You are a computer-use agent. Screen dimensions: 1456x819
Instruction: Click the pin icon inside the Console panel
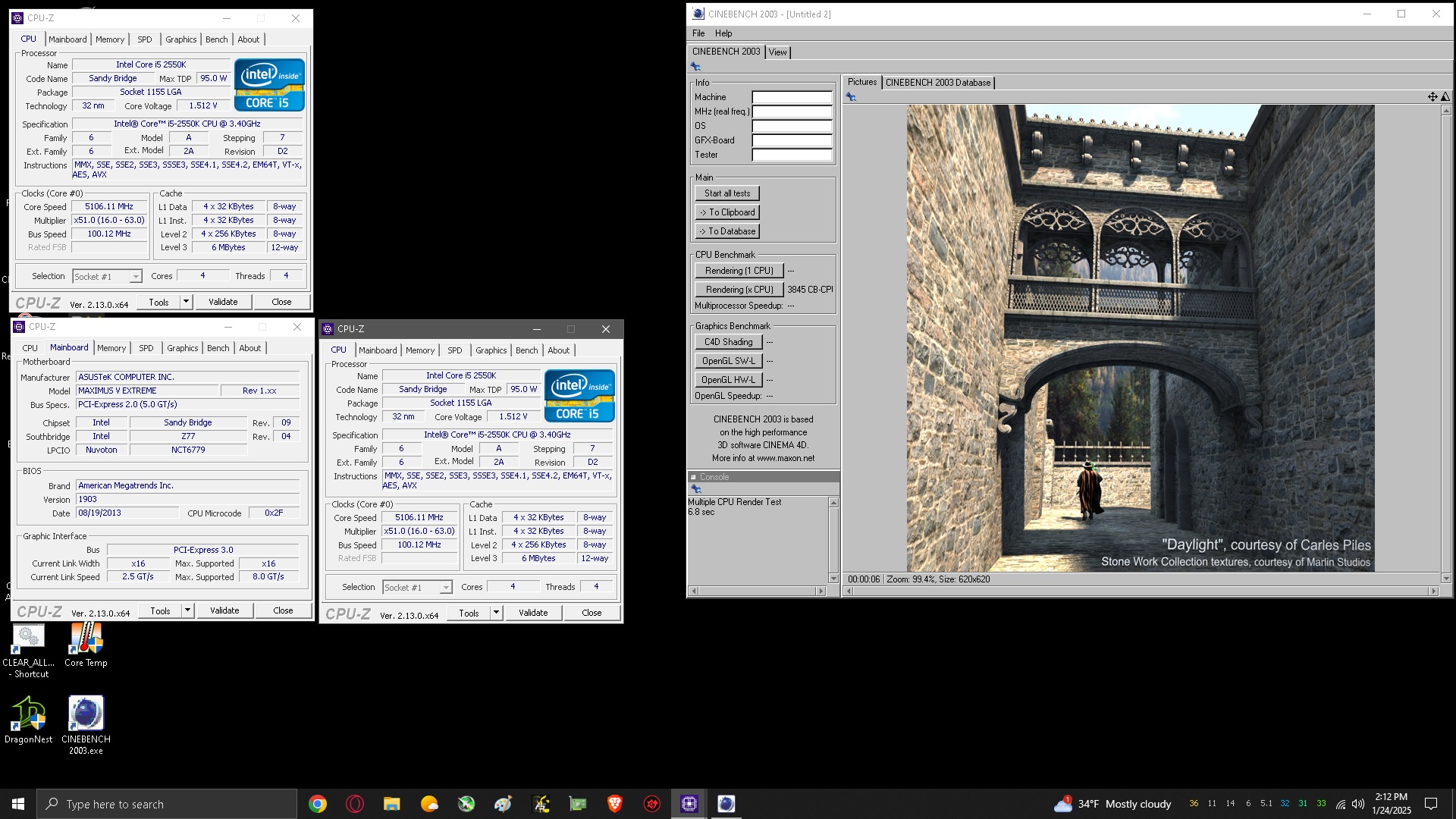pyautogui.click(x=695, y=489)
